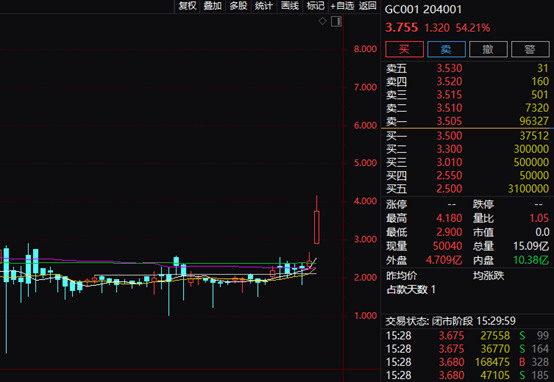Open the 统计 statistics tool
The height and width of the screenshot is (382, 554).
[x=264, y=6]
